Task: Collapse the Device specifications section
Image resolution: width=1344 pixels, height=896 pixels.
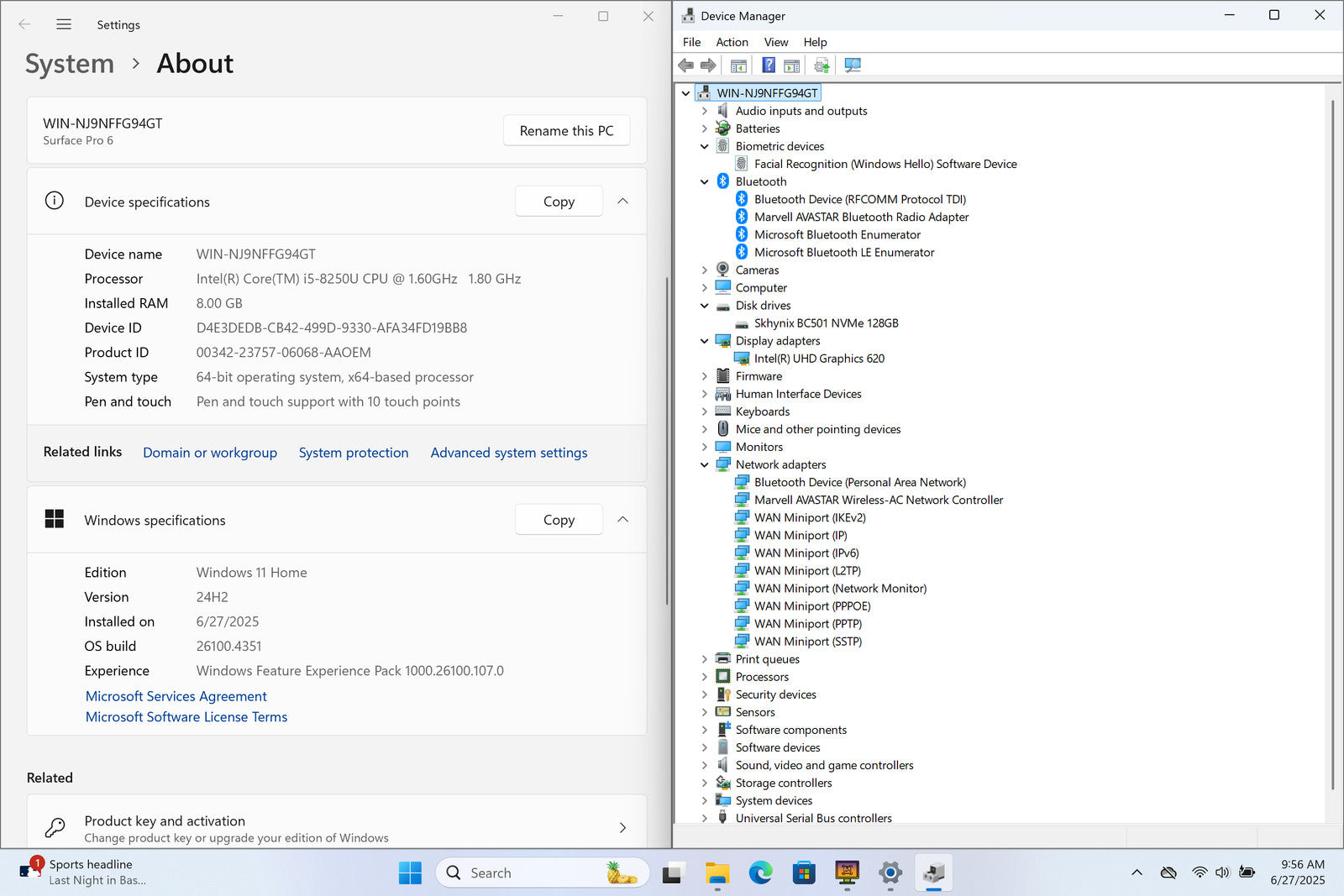Action: coord(622,202)
